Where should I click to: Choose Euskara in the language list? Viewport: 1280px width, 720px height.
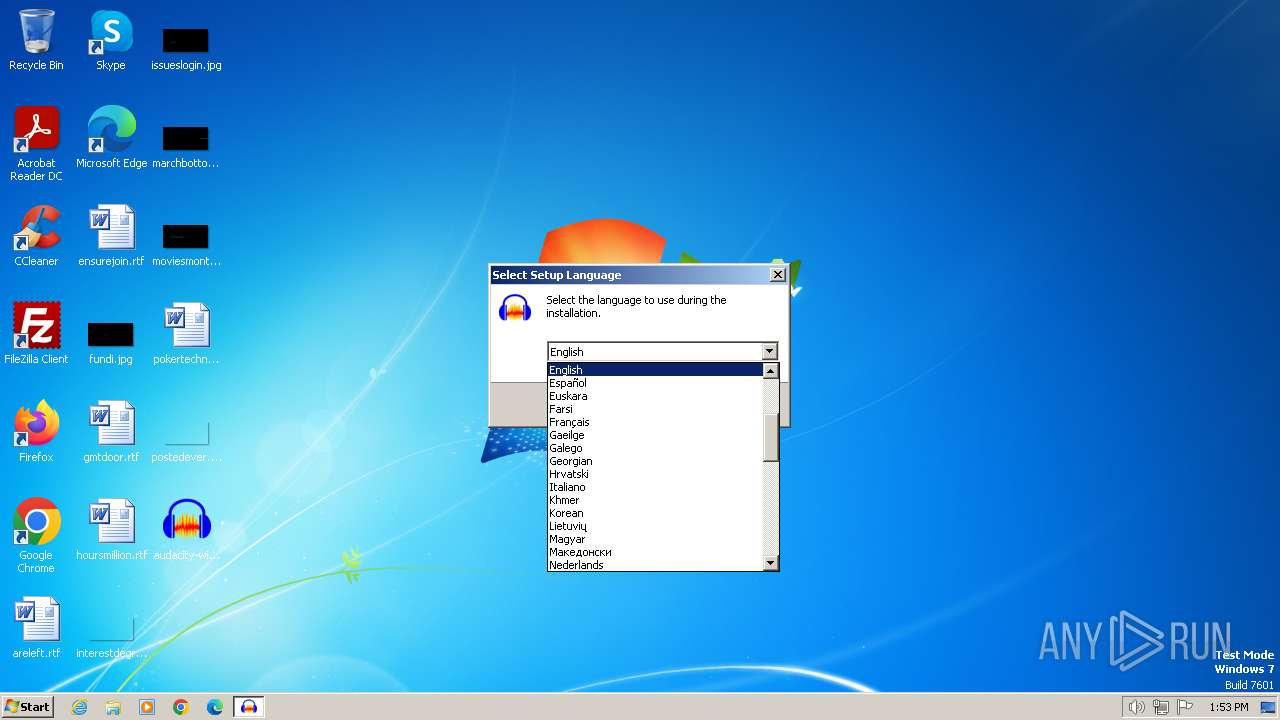click(x=655, y=396)
